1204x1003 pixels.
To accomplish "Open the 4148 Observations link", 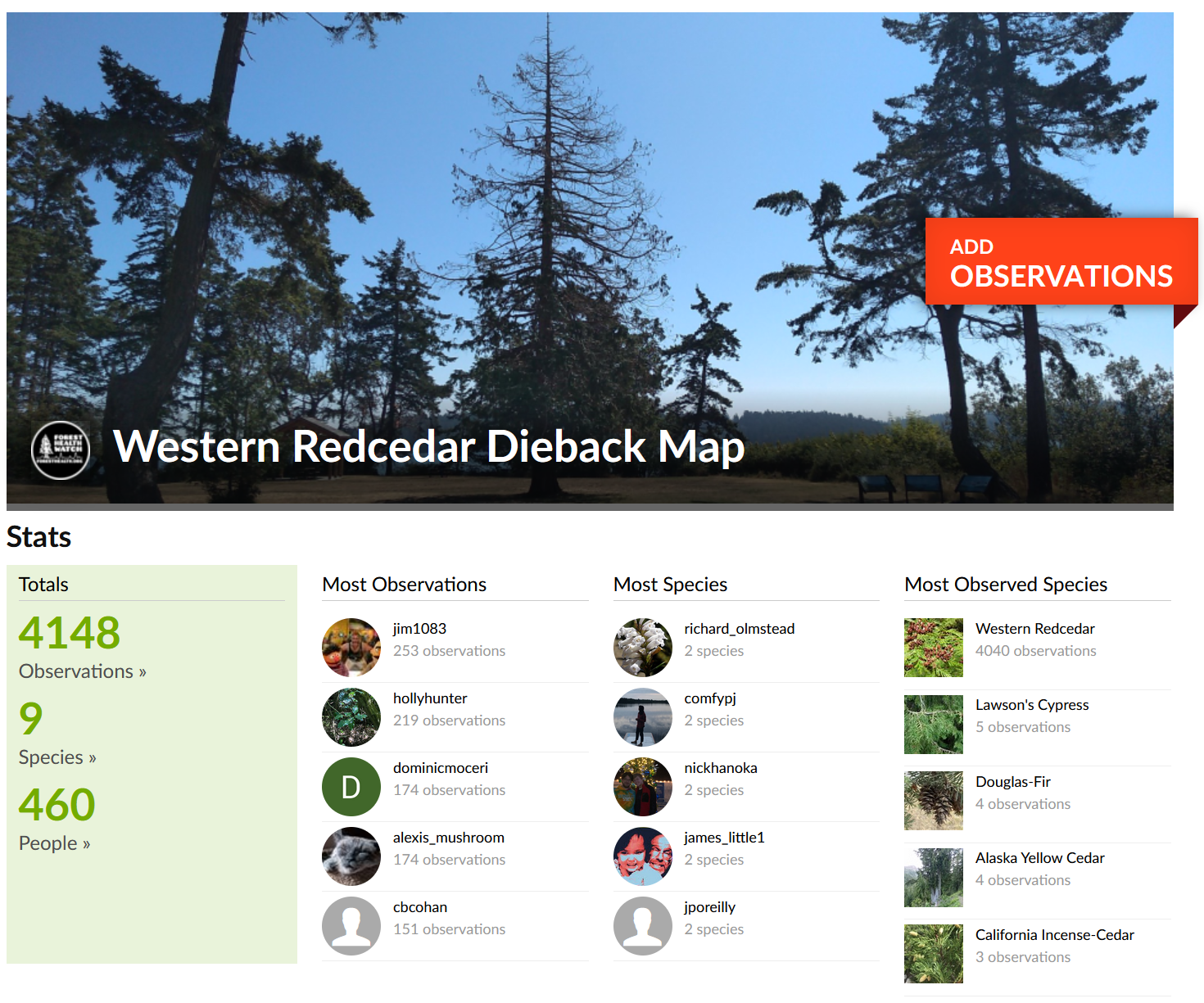I will [x=82, y=671].
